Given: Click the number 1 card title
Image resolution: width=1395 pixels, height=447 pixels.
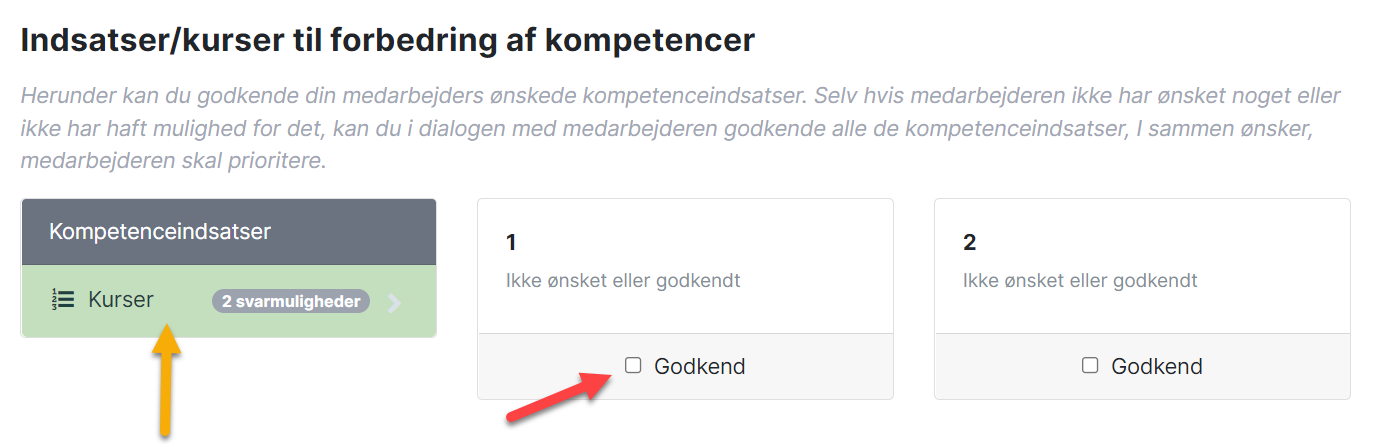Looking at the screenshot, I should coord(511,242).
